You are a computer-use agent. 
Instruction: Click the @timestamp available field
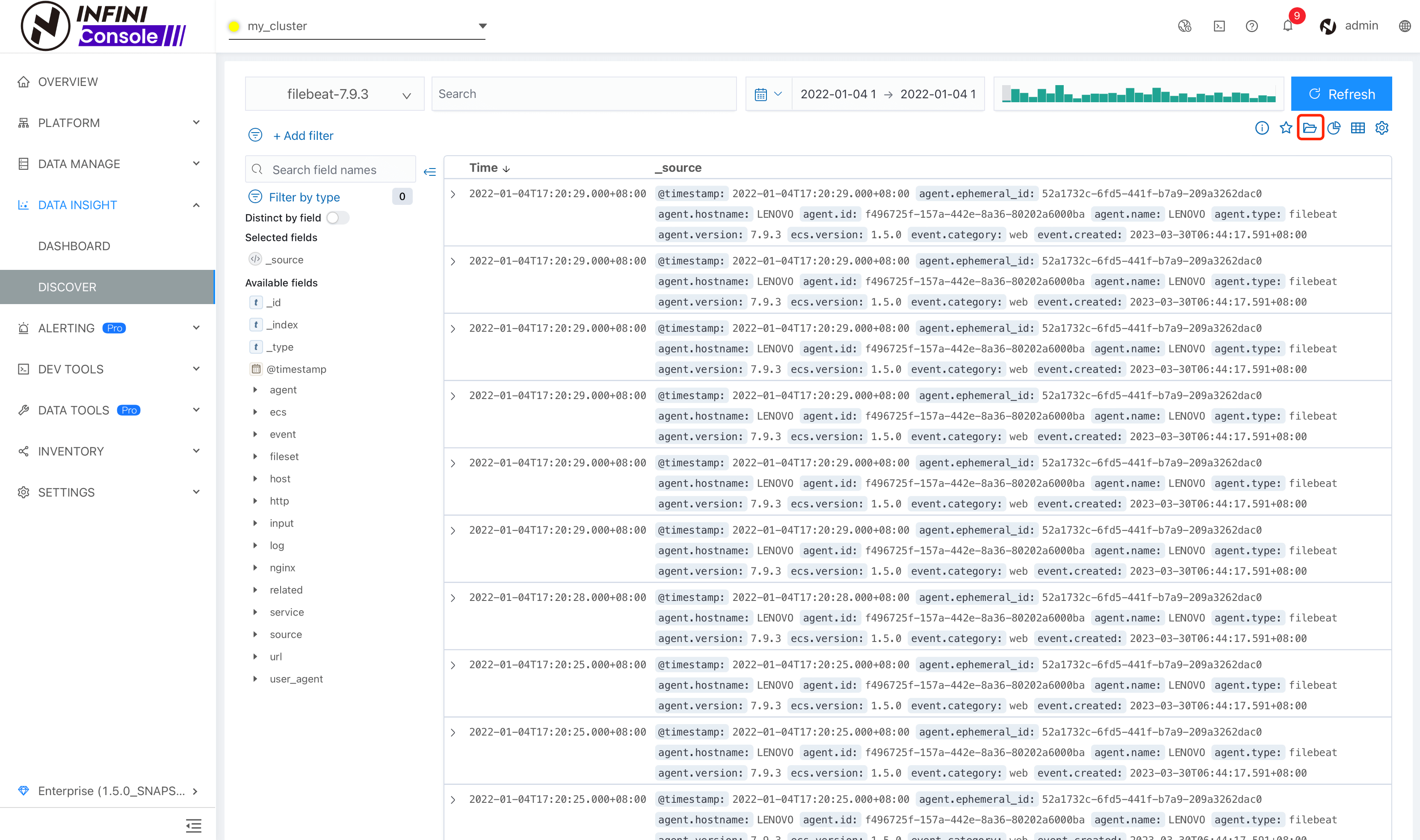[296, 369]
